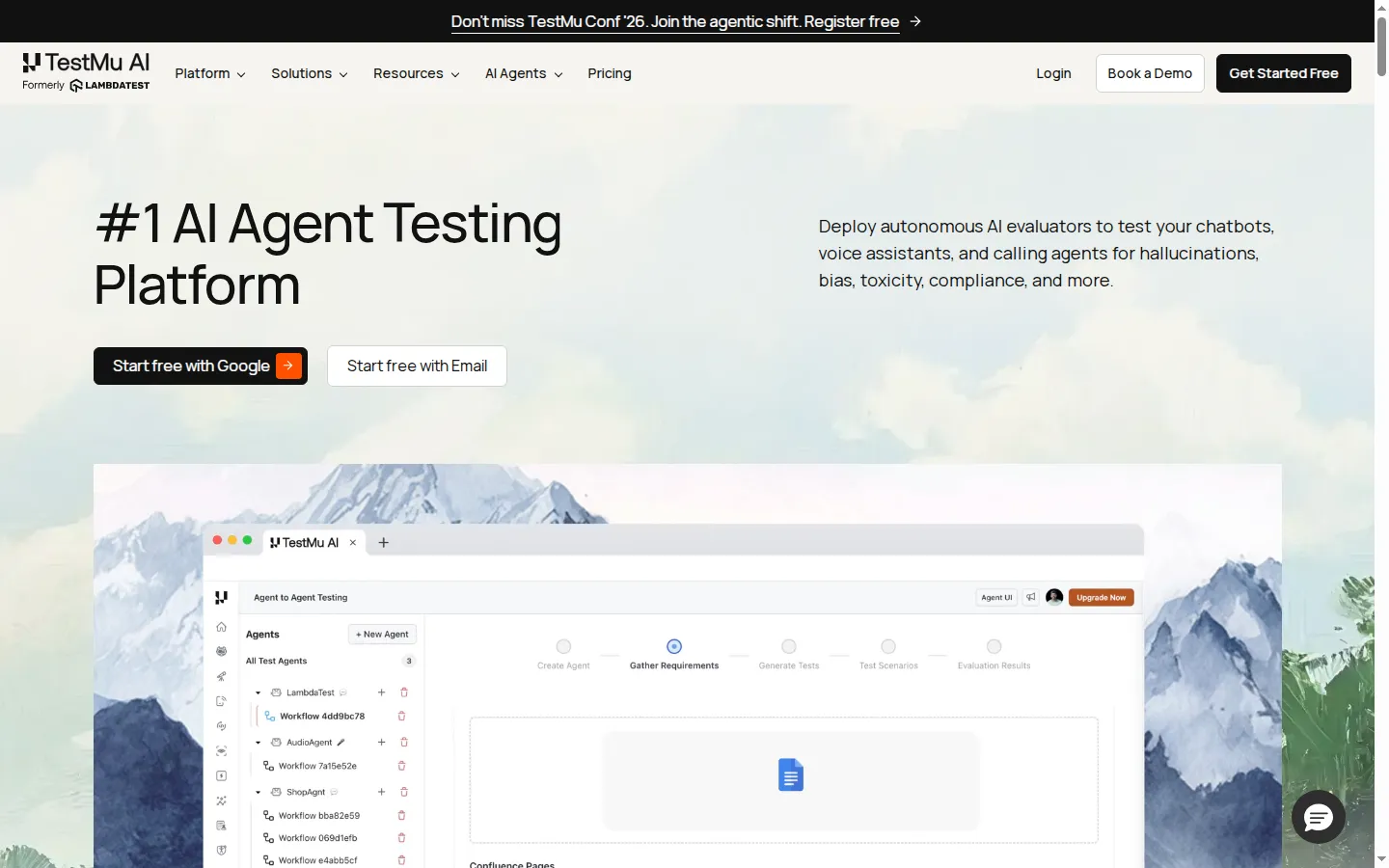Click Get Started Free button

pyautogui.click(x=1284, y=73)
